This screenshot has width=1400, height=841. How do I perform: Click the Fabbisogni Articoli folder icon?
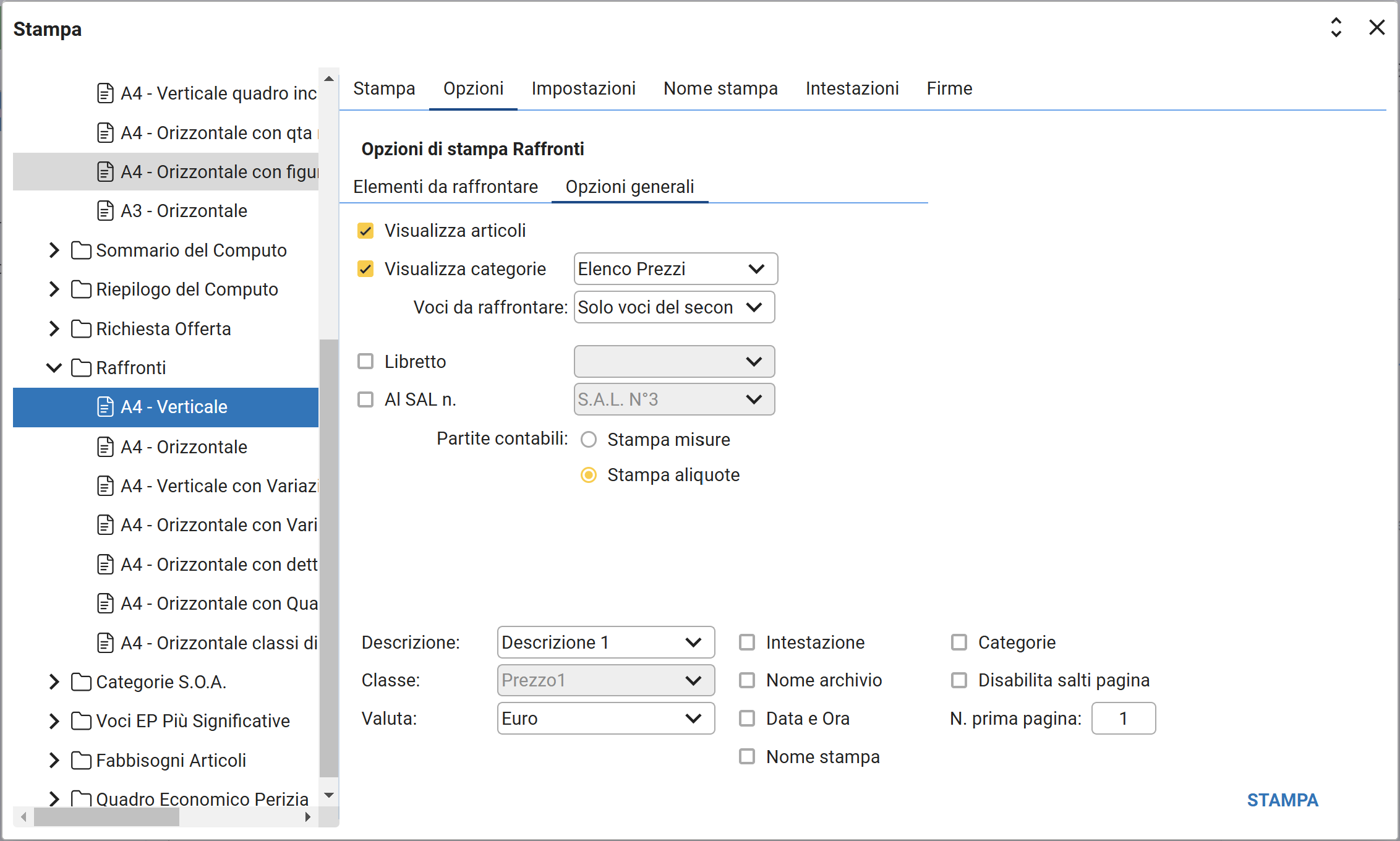pyautogui.click(x=81, y=761)
